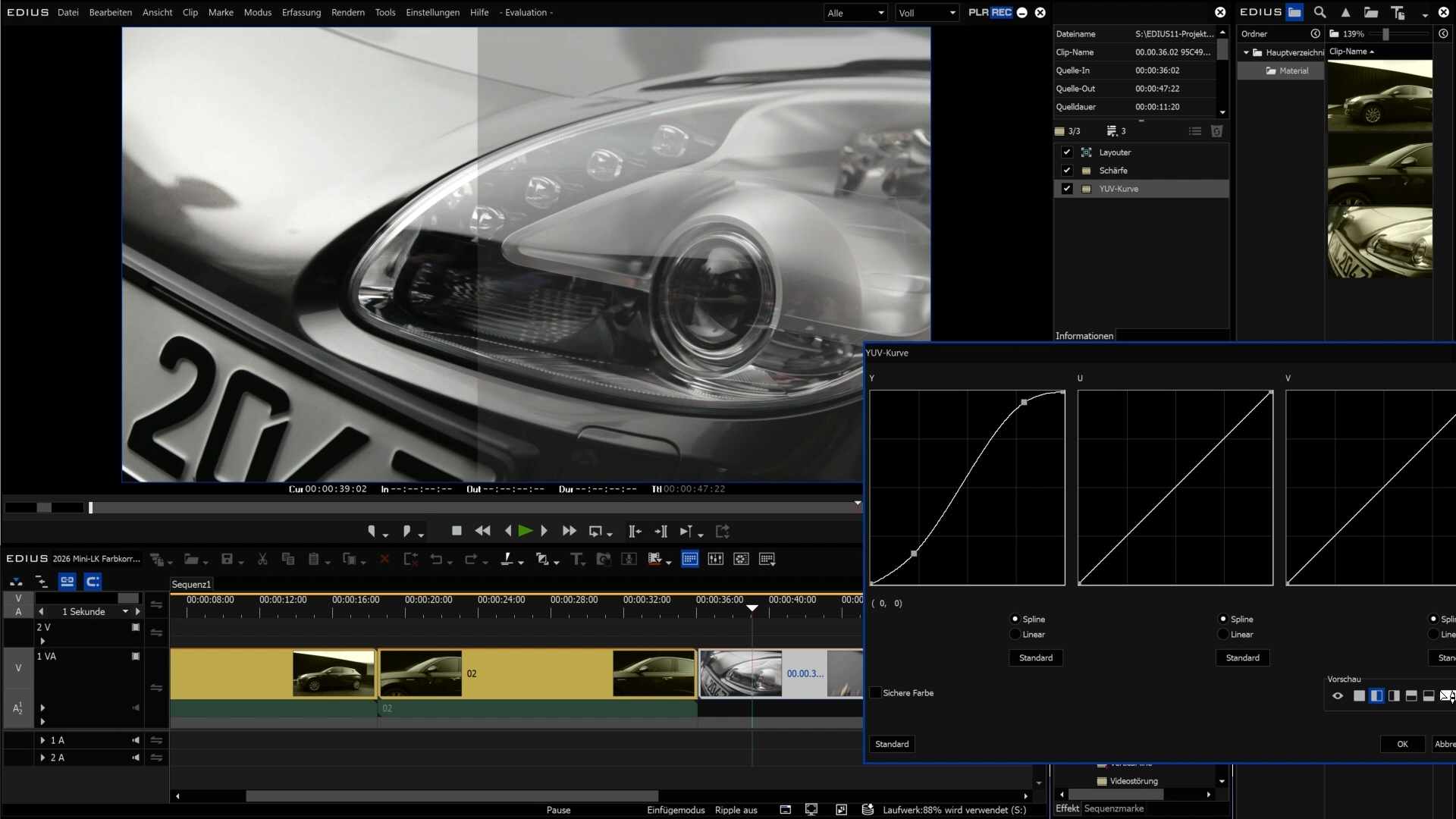This screenshot has width=1456, height=819.
Task: Click OK in the YUV-Kurve dialog
Action: tap(1402, 744)
